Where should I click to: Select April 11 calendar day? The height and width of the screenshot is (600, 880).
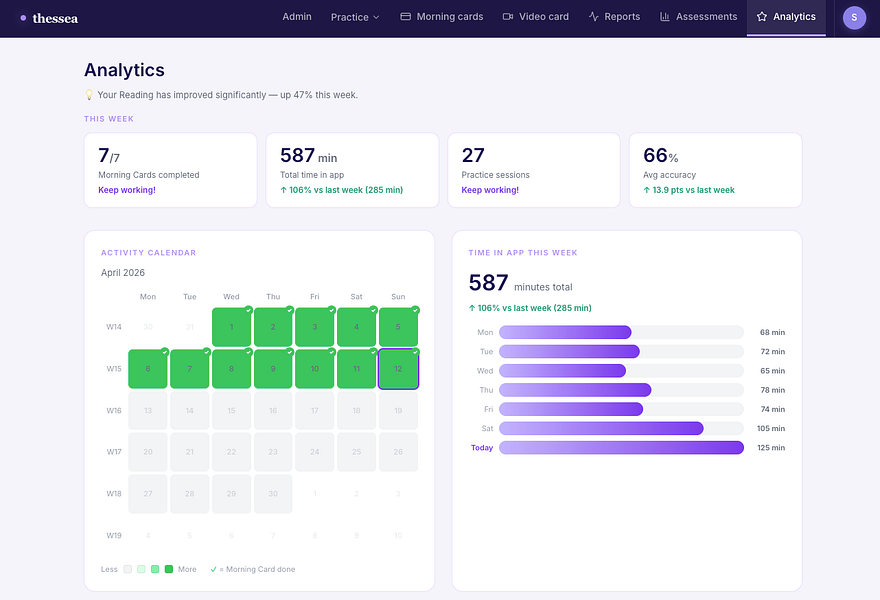[356, 369]
